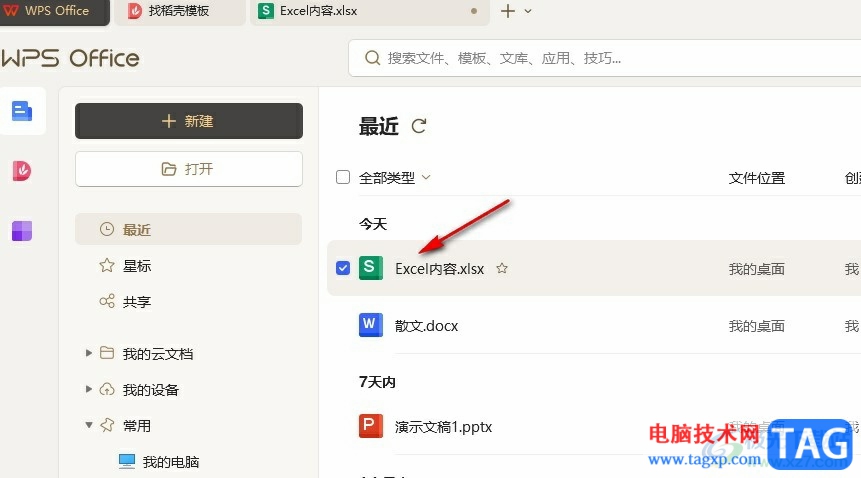Expand the 我的设备 tree node
861x478 pixels.
[x=88, y=389]
